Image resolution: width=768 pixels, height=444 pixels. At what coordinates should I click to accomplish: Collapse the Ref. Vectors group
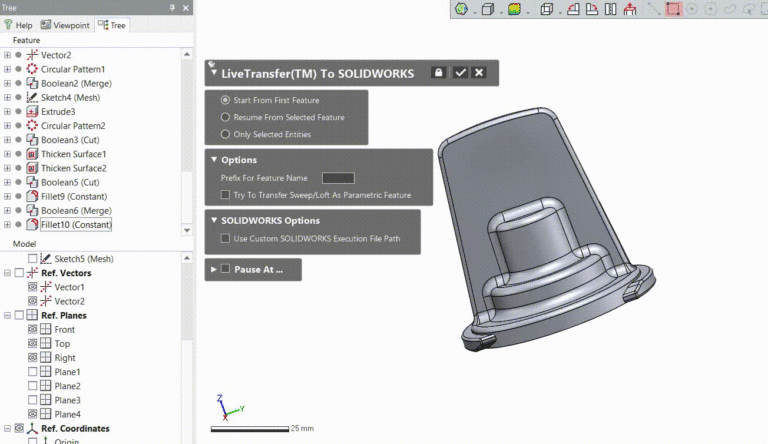point(7,273)
